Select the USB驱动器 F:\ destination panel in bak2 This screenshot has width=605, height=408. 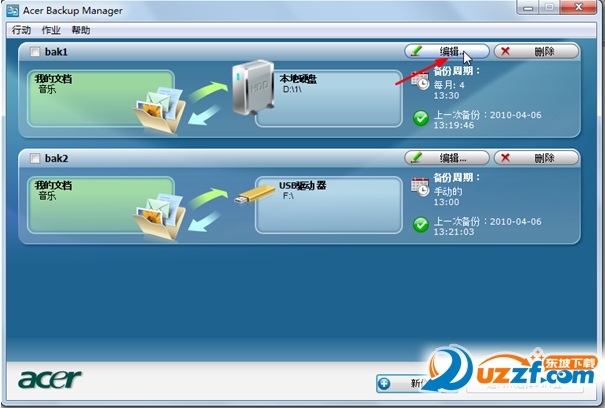tap(330, 206)
